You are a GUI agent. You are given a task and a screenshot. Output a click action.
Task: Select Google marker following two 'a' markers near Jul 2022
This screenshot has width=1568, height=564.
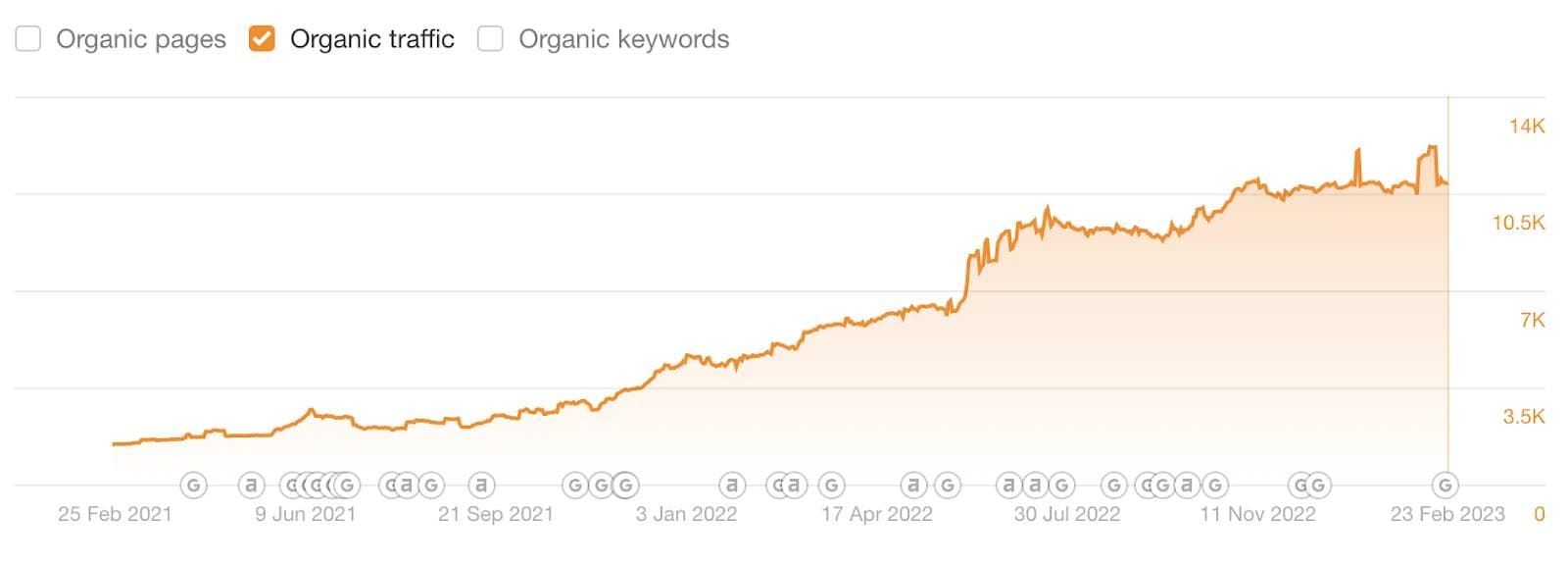click(x=1061, y=485)
